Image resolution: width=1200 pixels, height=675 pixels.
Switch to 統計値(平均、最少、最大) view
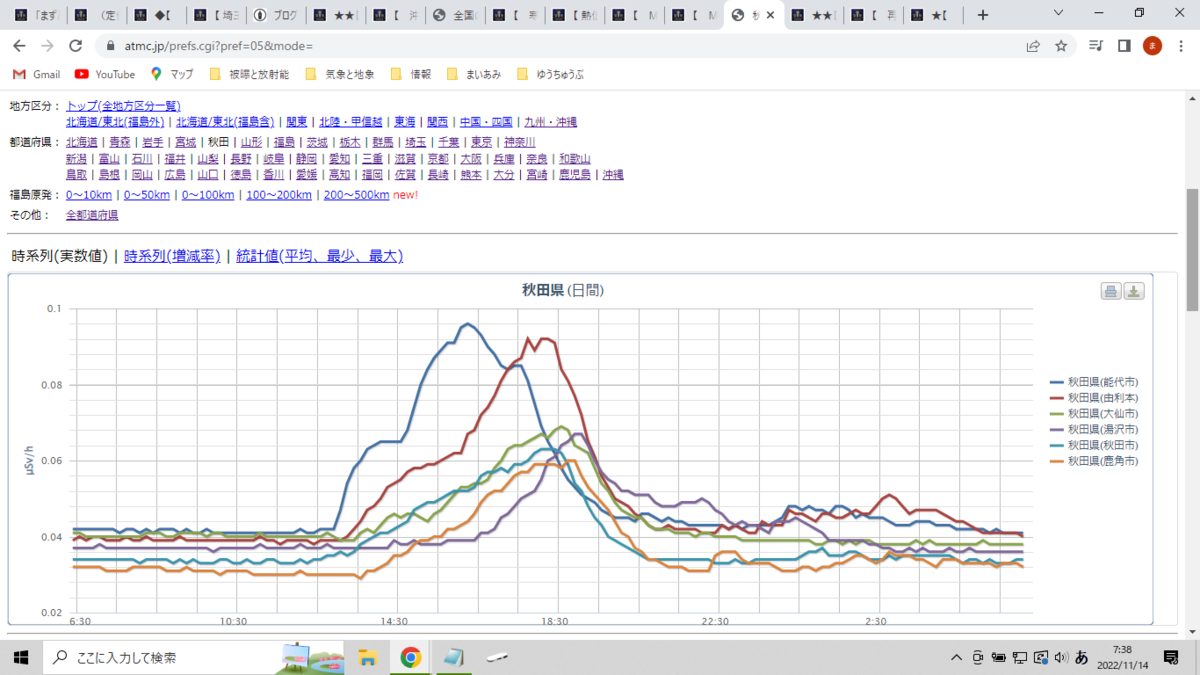[x=319, y=256]
